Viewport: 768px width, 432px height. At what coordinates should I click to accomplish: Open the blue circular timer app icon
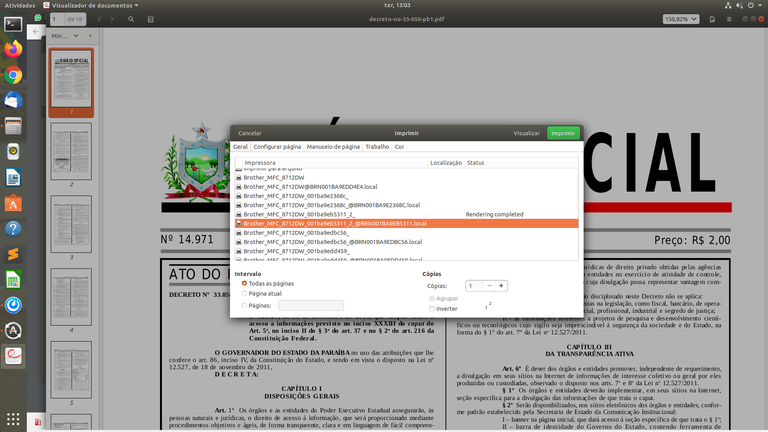pos(13,305)
